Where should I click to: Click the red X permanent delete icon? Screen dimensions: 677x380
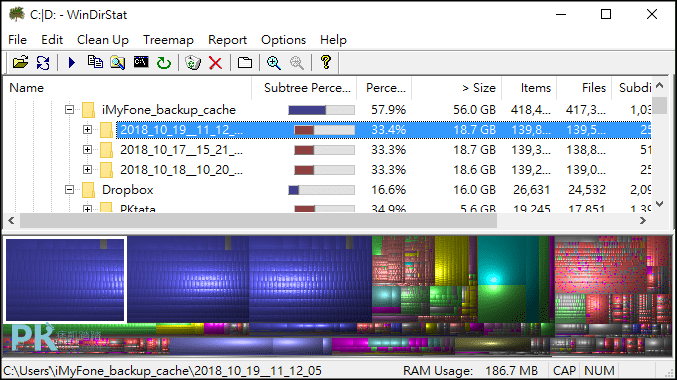pos(215,63)
